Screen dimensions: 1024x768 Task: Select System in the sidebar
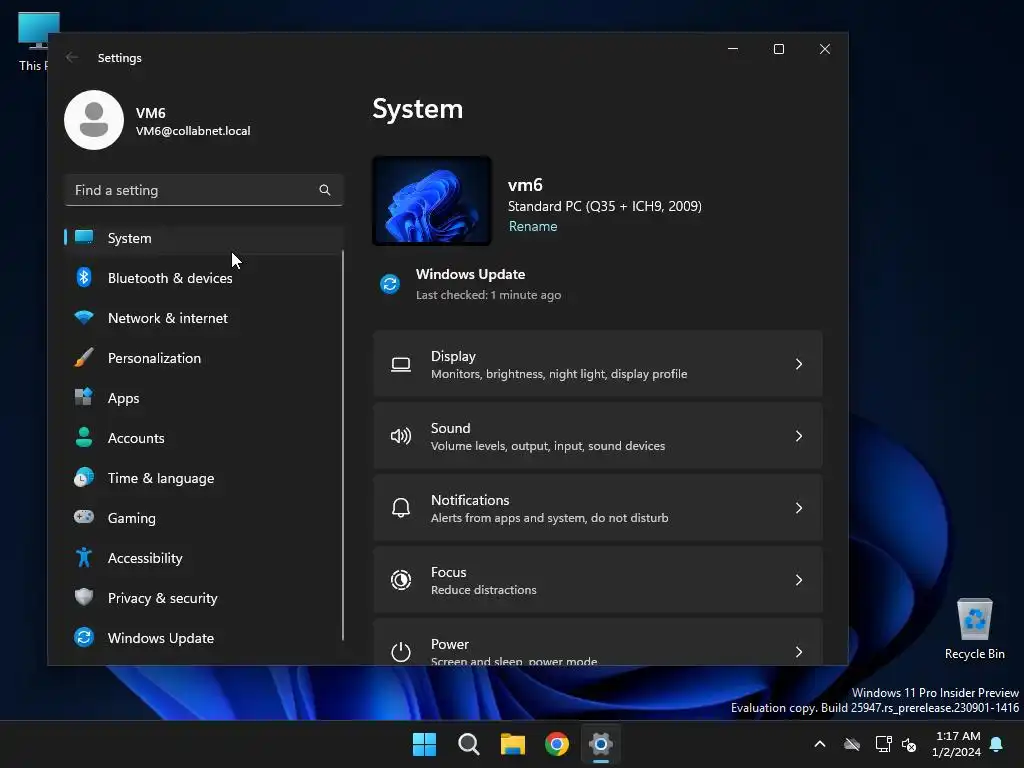coord(204,238)
